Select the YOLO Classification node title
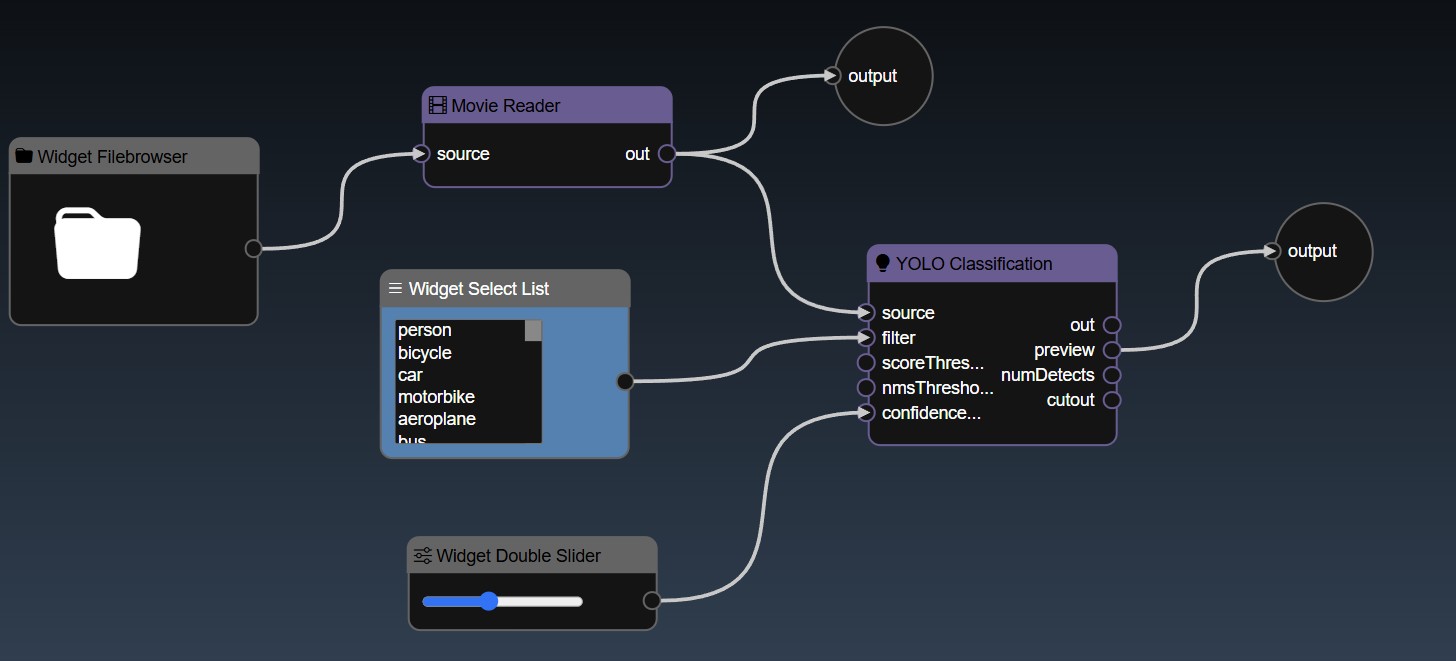The width and height of the screenshot is (1456, 661). tap(973, 264)
